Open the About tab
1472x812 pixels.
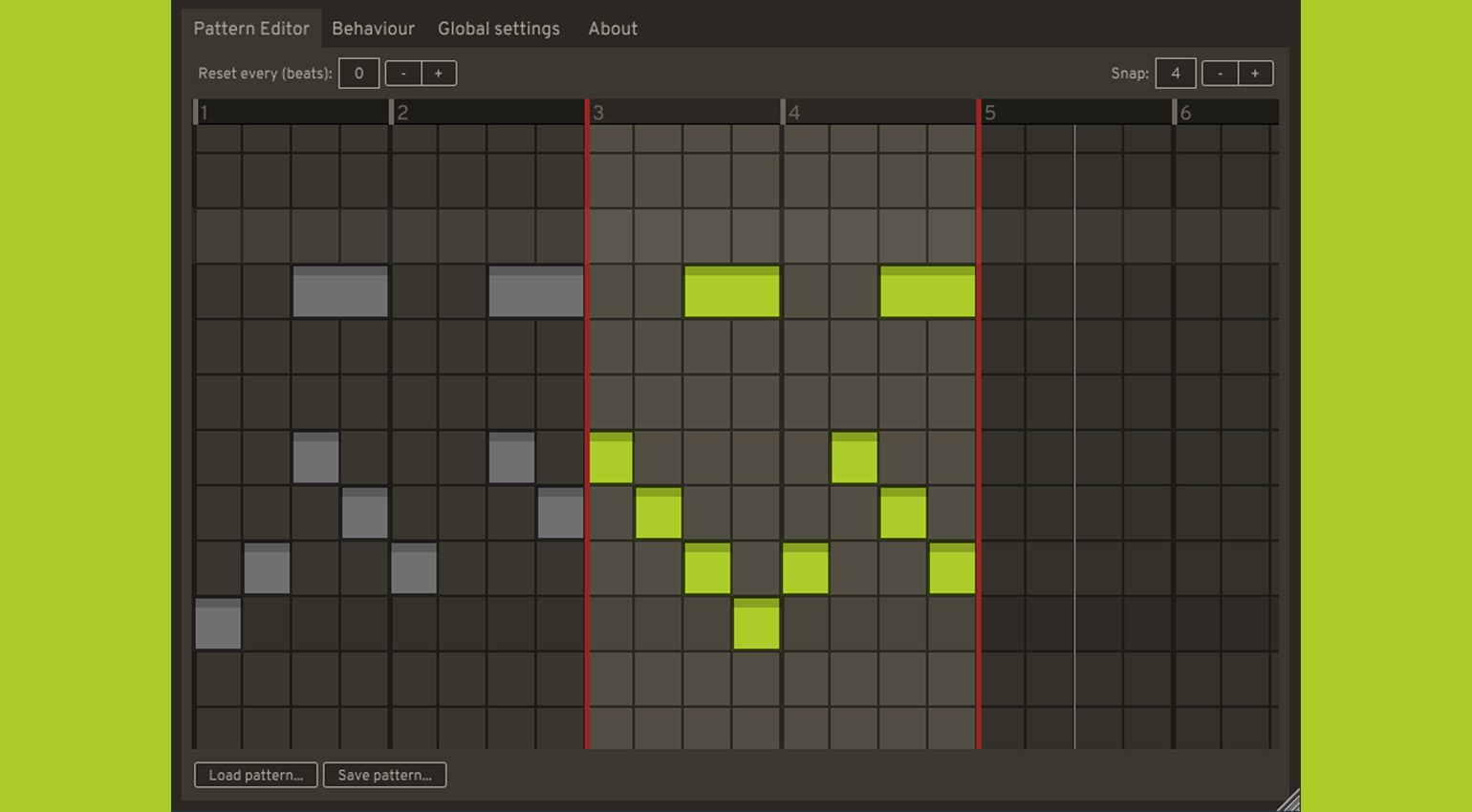[613, 29]
